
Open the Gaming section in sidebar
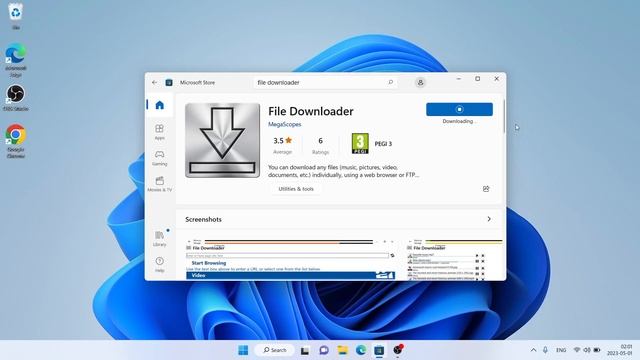[160, 158]
